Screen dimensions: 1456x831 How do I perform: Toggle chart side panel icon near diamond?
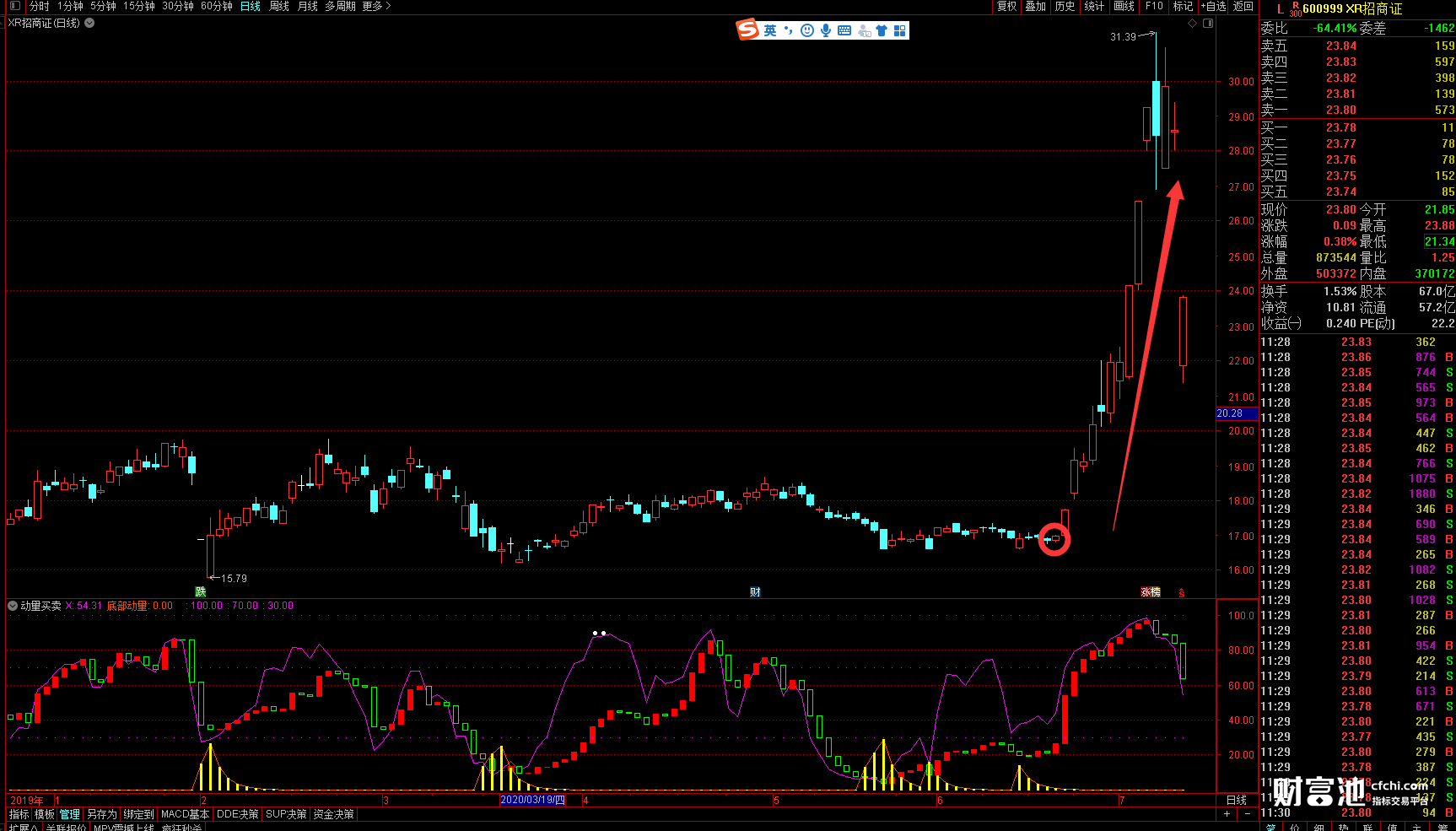1208,23
